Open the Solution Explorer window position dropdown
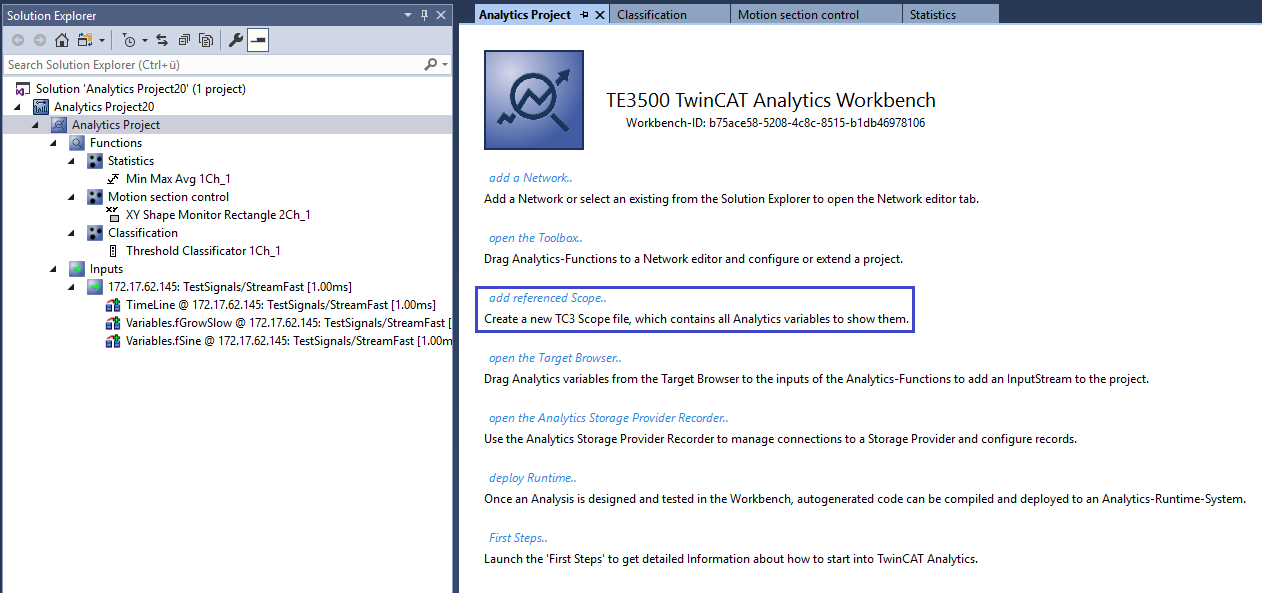Screen dimensions: 1262x593 pyautogui.click(x=408, y=15)
